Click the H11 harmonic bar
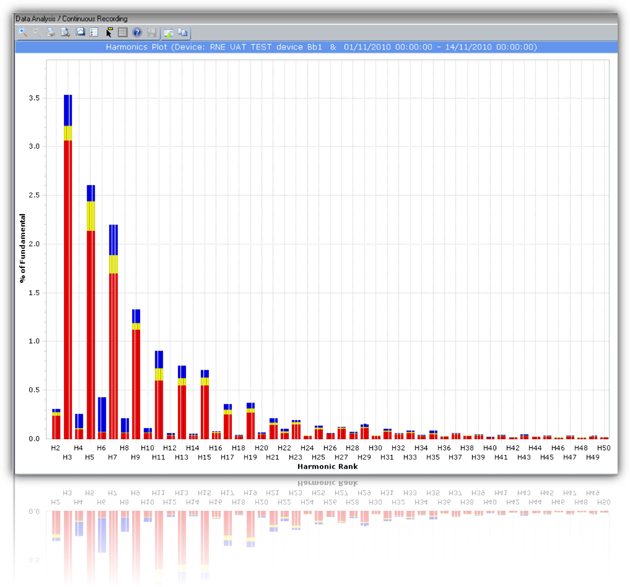 point(159,395)
